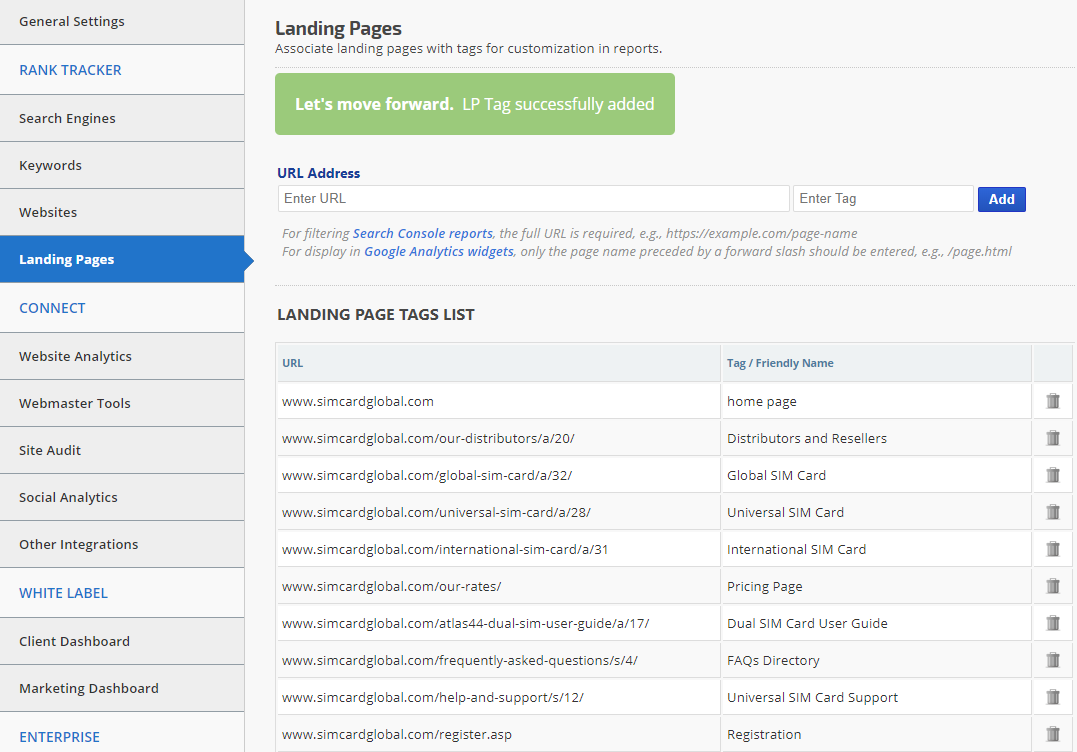Remove the Global SIM Card tag row

(1052, 475)
